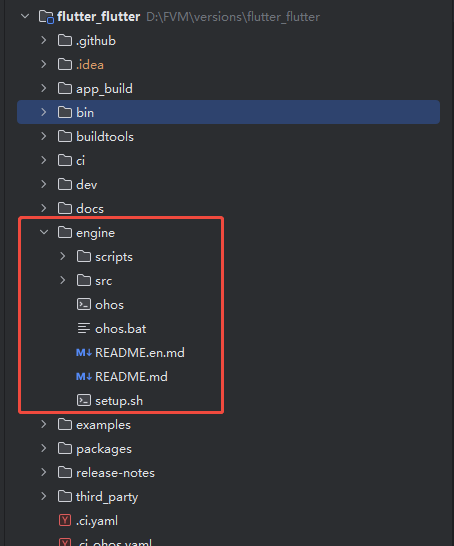This screenshot has width=454, height=546.
Task: Expand the bin folder chevron
Action: (x=44, y=112)
